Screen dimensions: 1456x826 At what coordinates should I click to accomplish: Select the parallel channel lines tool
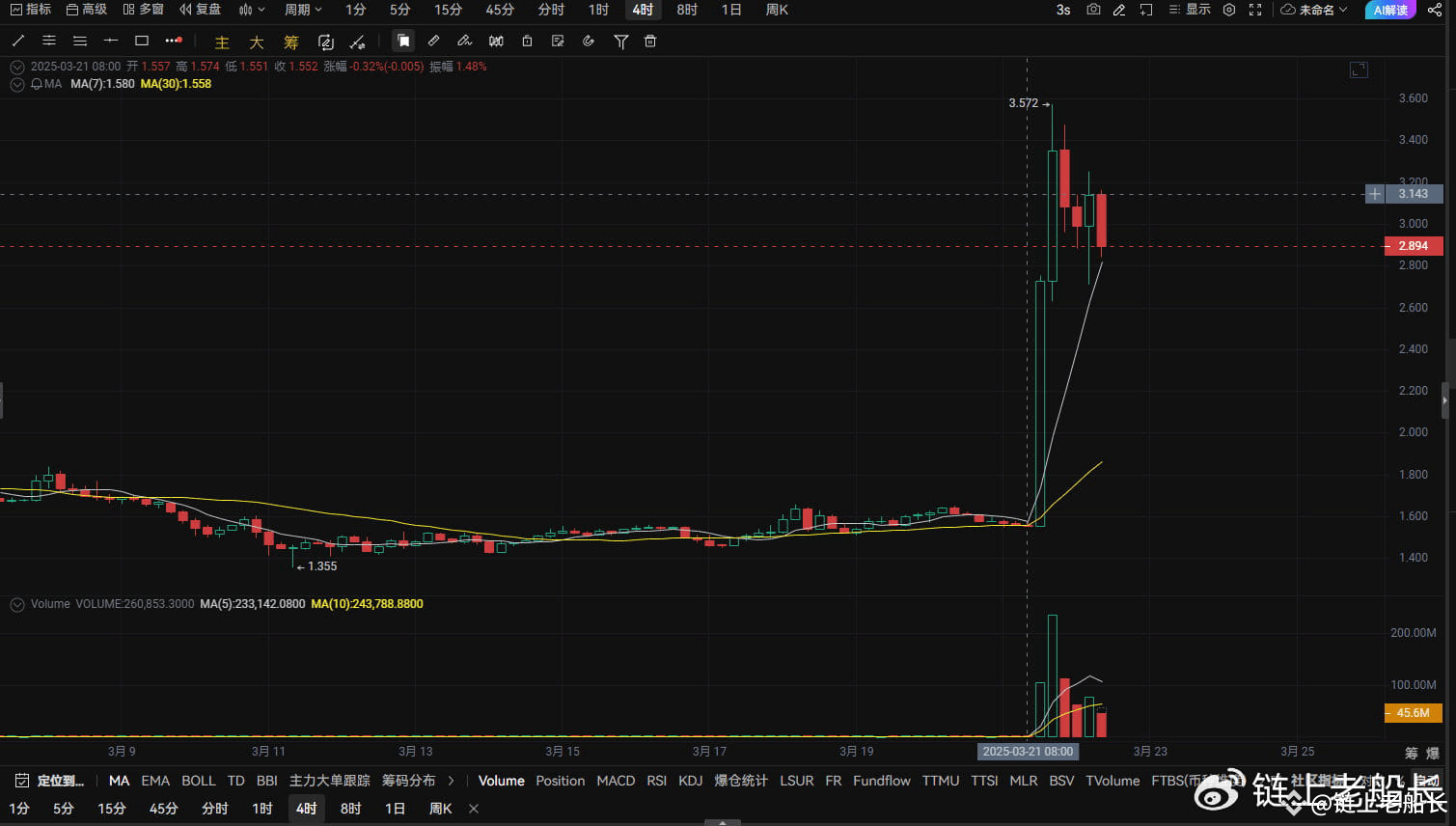tap(49, 41)
